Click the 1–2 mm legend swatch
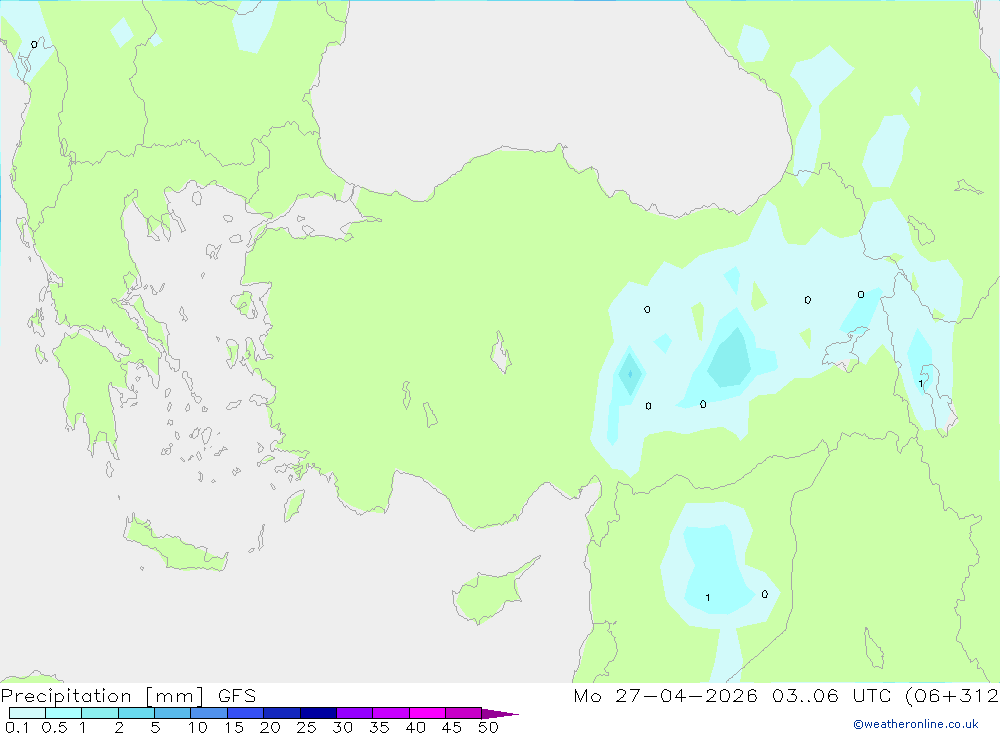The width and height of the screenshot is (1000, 733). coord(99,713)
